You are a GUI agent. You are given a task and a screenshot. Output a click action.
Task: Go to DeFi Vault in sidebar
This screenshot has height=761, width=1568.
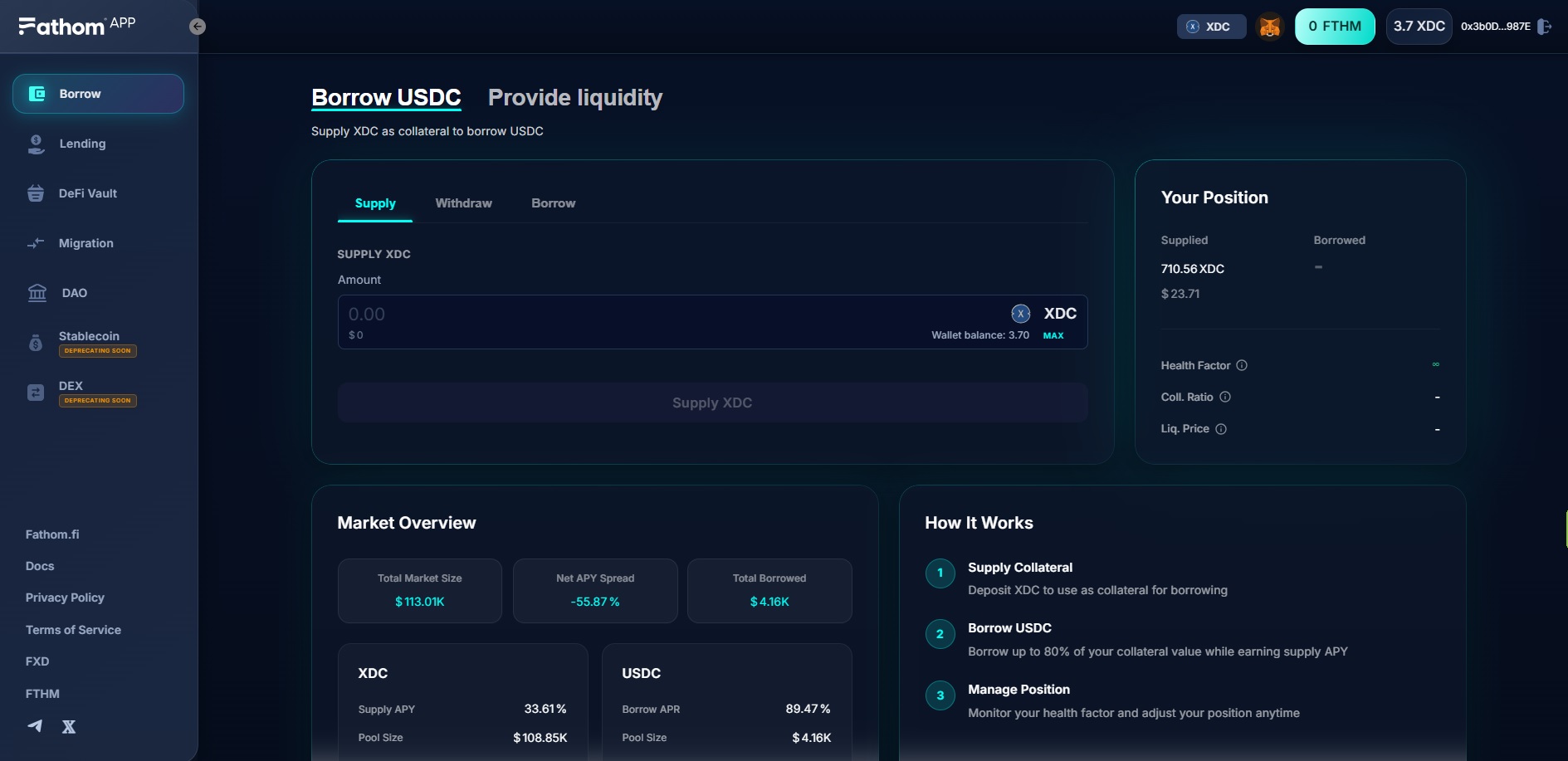(87, 193)
